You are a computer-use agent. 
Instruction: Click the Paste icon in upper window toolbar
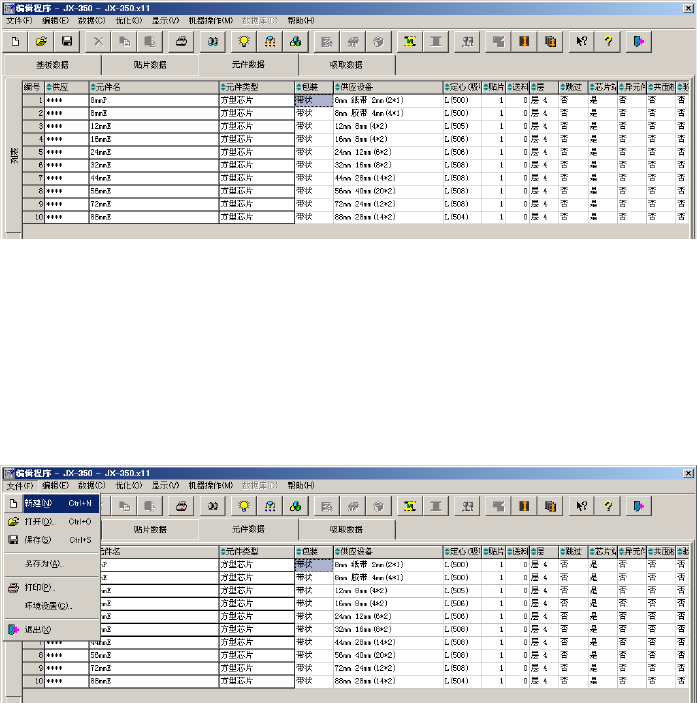pos(150,42)
